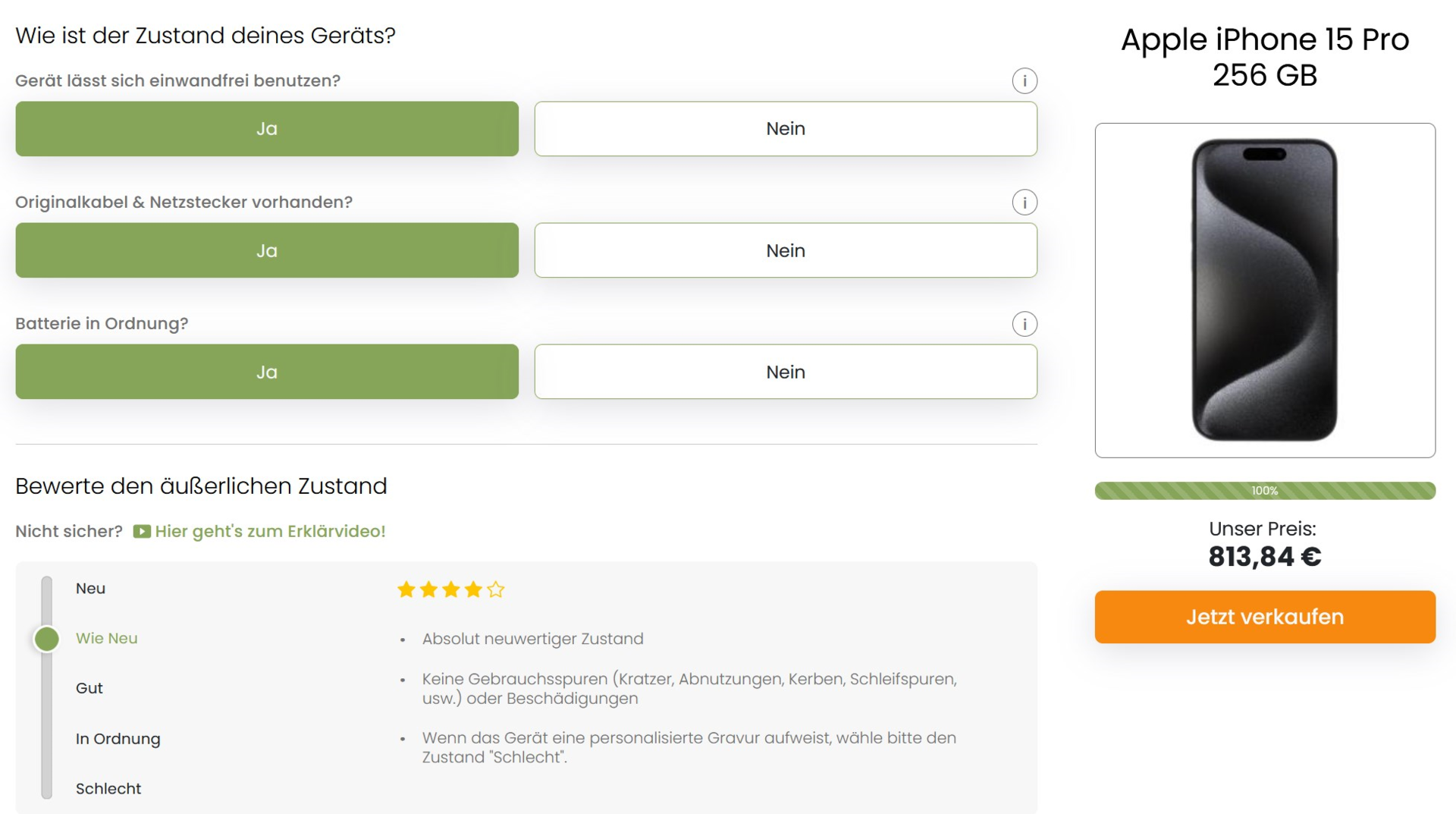Click the star rating icons
The width and height of the screenshot is (1456, 814).
450,589
